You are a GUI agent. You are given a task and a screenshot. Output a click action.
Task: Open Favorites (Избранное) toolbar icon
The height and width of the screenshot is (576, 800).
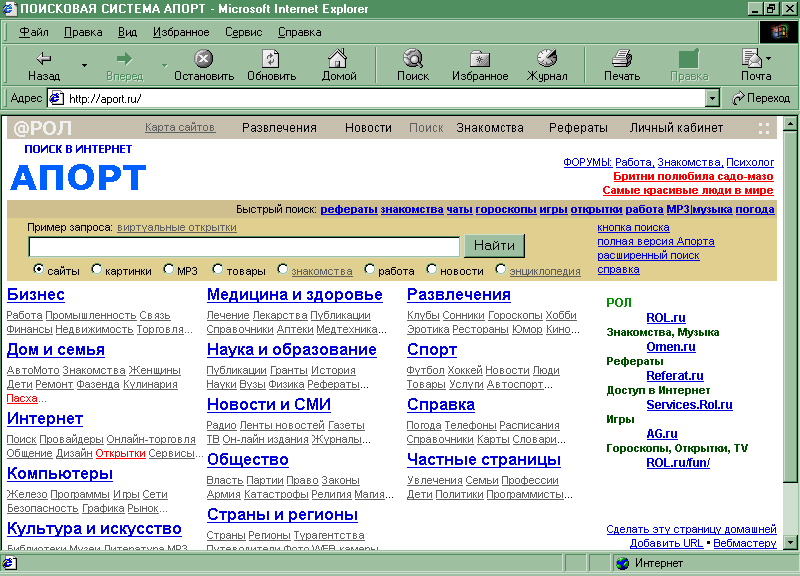(480, 59)
